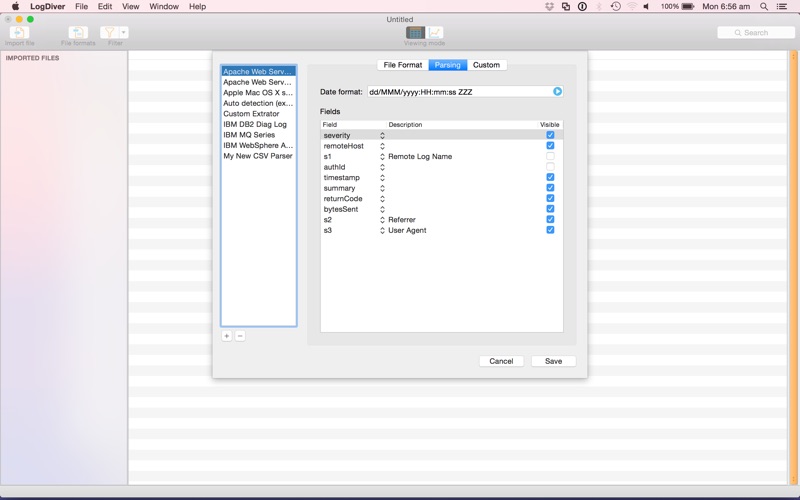Select Apple Mac OS X parser entry
Screen dimensions: 800x500
(x=258, y=93)
